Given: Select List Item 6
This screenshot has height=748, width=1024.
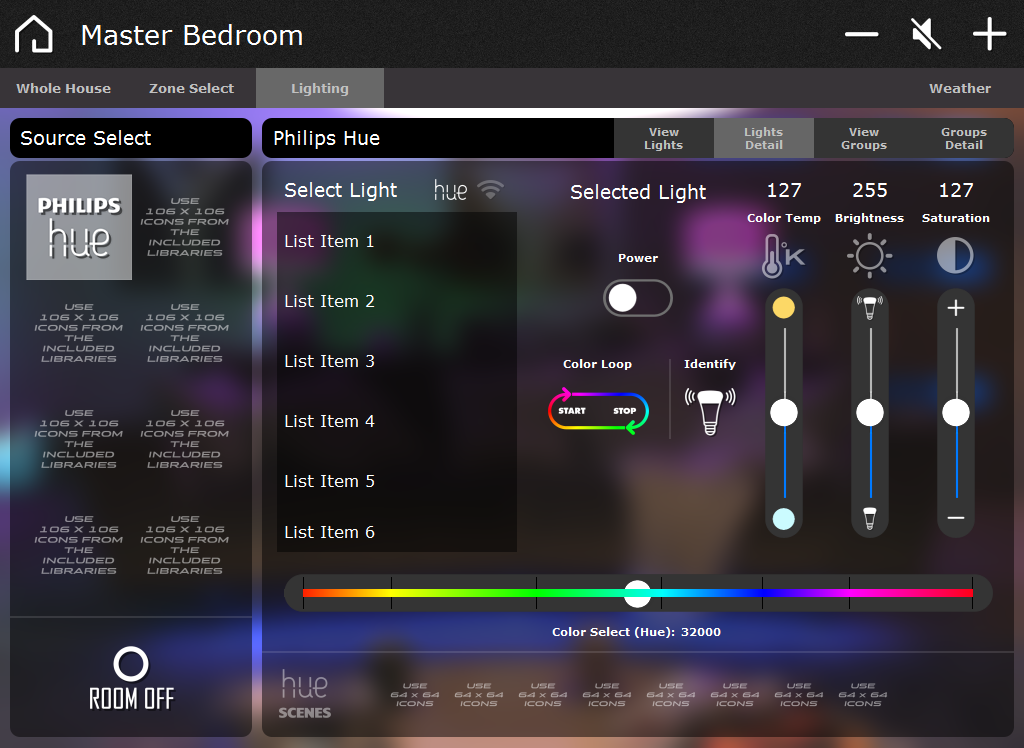Looking at the screenshot, I should (396, 532).
